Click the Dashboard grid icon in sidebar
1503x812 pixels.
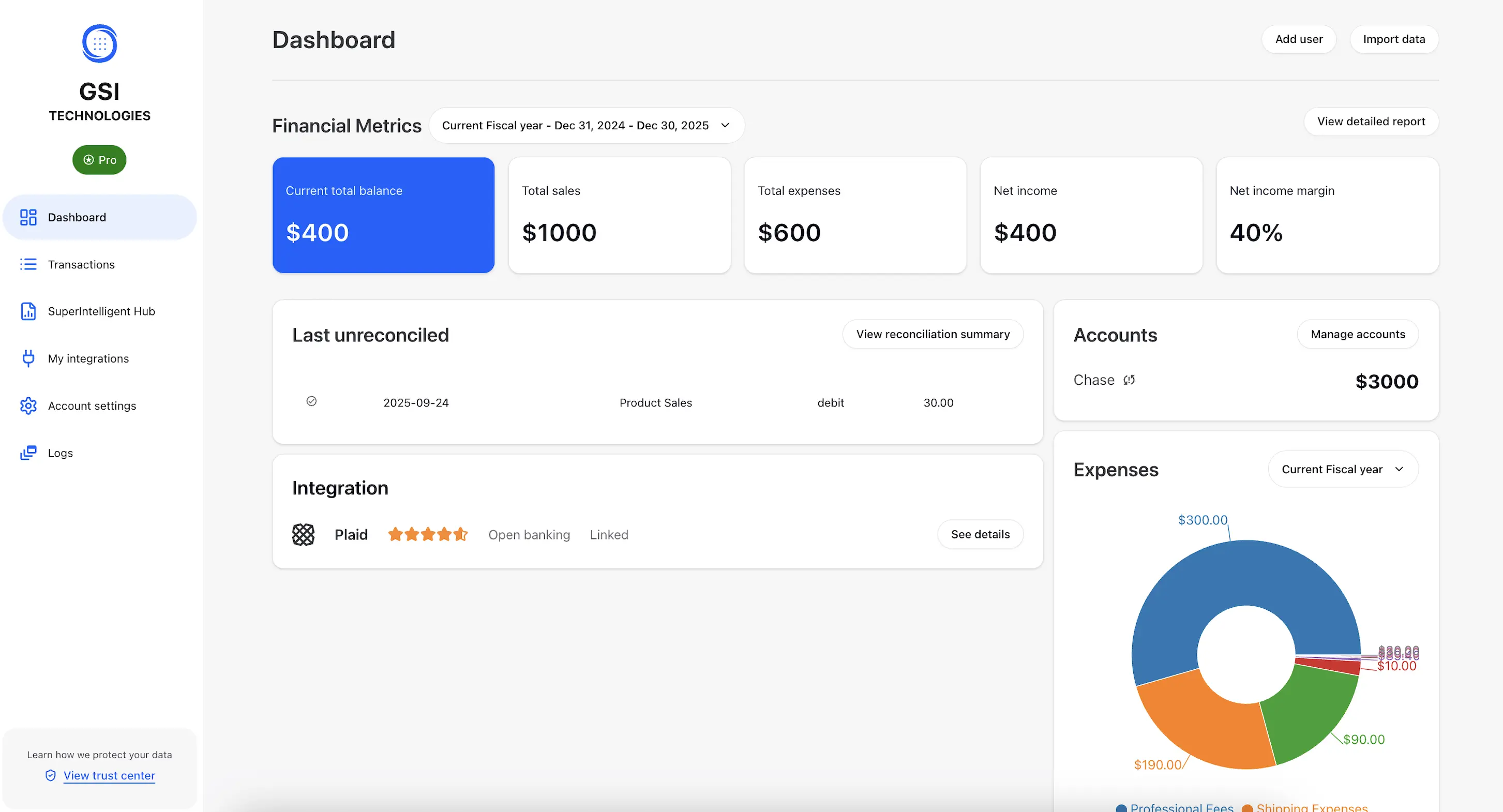(28, 218)
